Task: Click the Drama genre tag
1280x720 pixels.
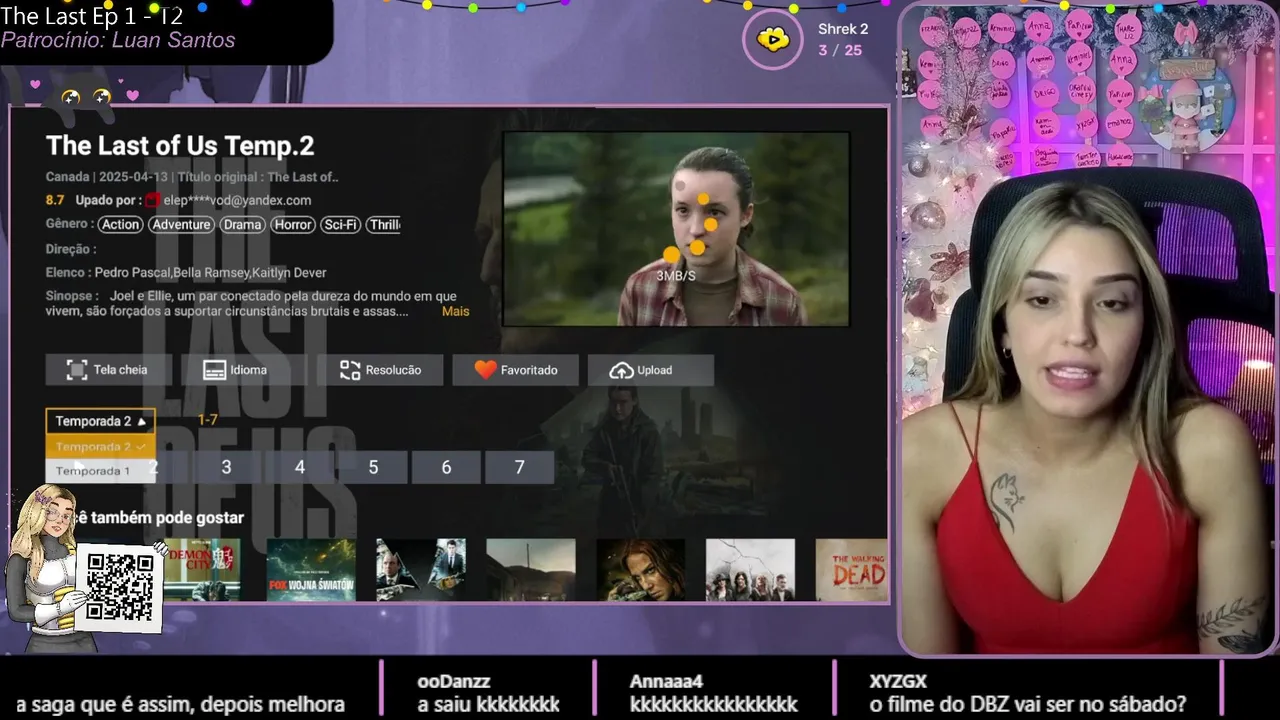Action: tap(242, 225)
